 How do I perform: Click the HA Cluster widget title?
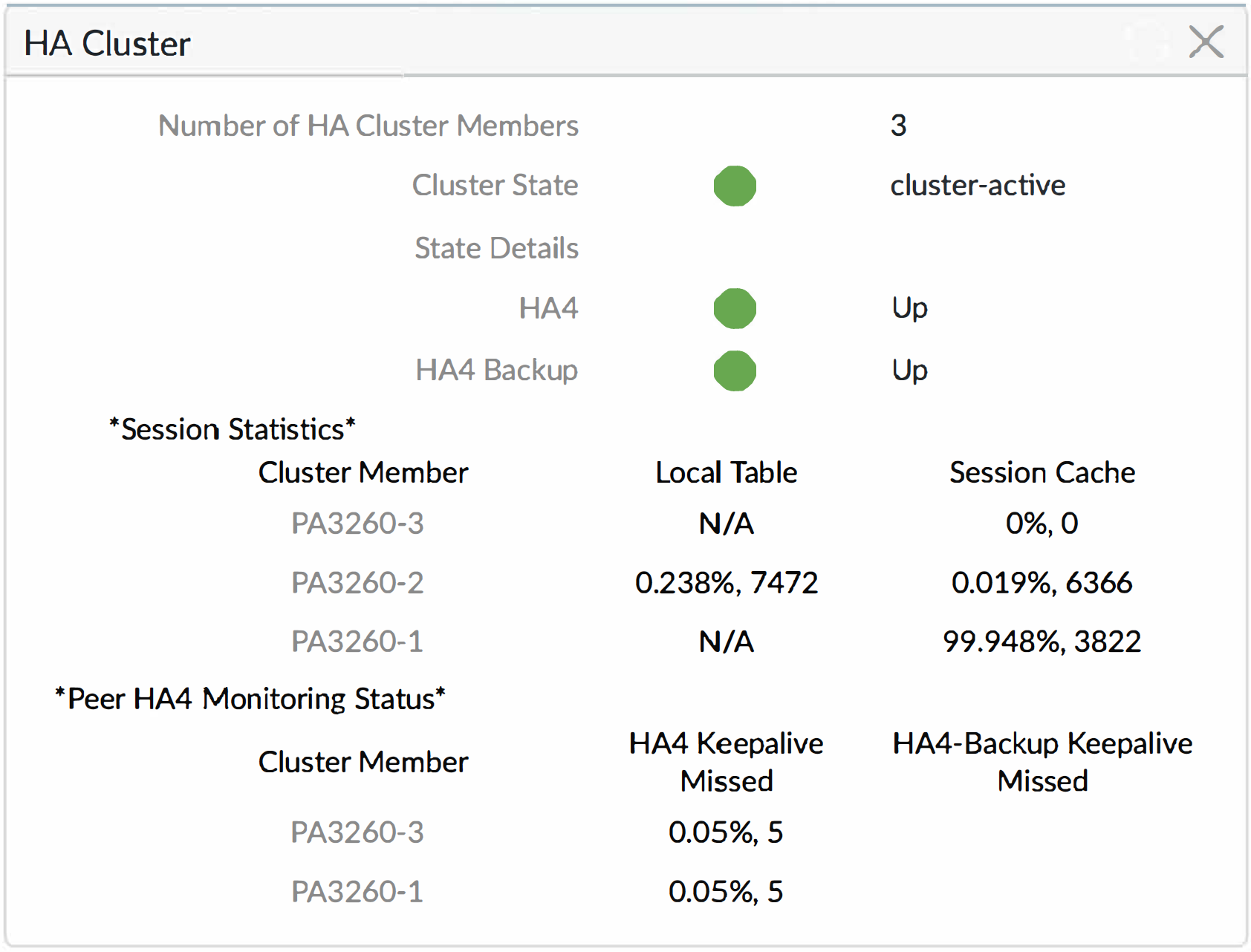pyautogui.click(x=107, y=44)
